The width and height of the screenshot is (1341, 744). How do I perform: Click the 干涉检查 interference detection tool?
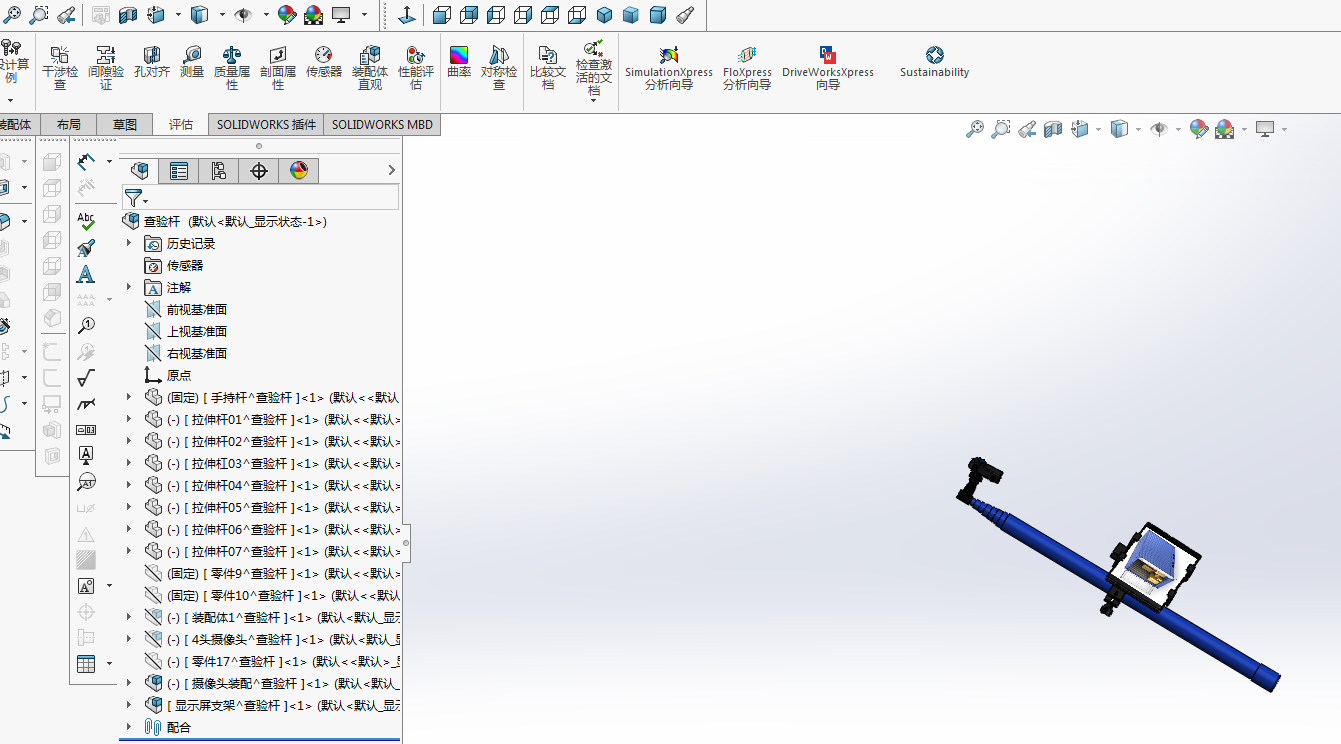click(x=60, y=67)
